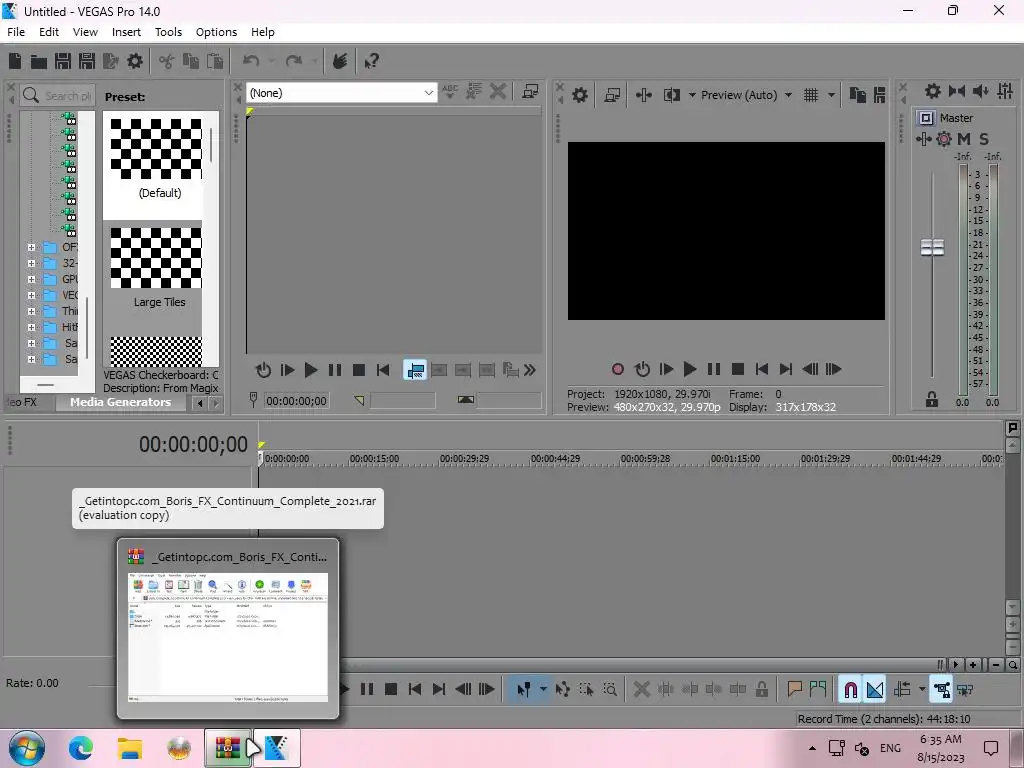Click the What's This help cursor icon
The width and height of the screenshot is (1024, 768).
point(372,61)
